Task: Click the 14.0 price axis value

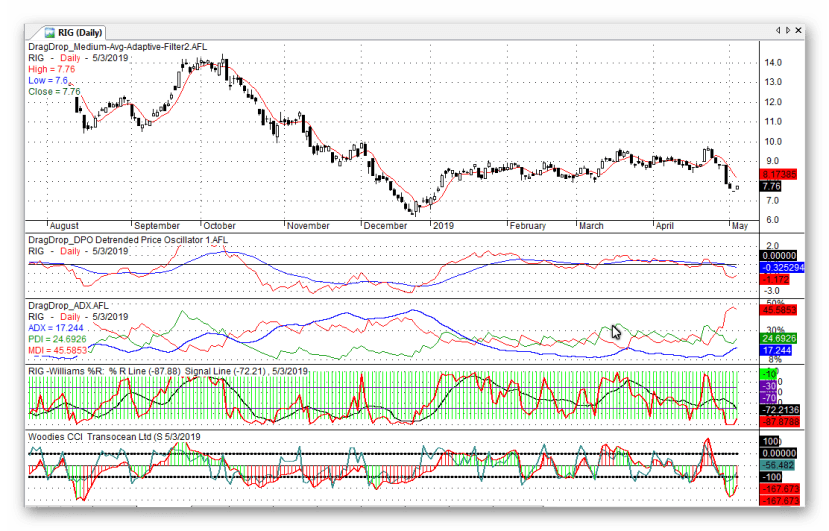Action: click(x=772, y=62)
